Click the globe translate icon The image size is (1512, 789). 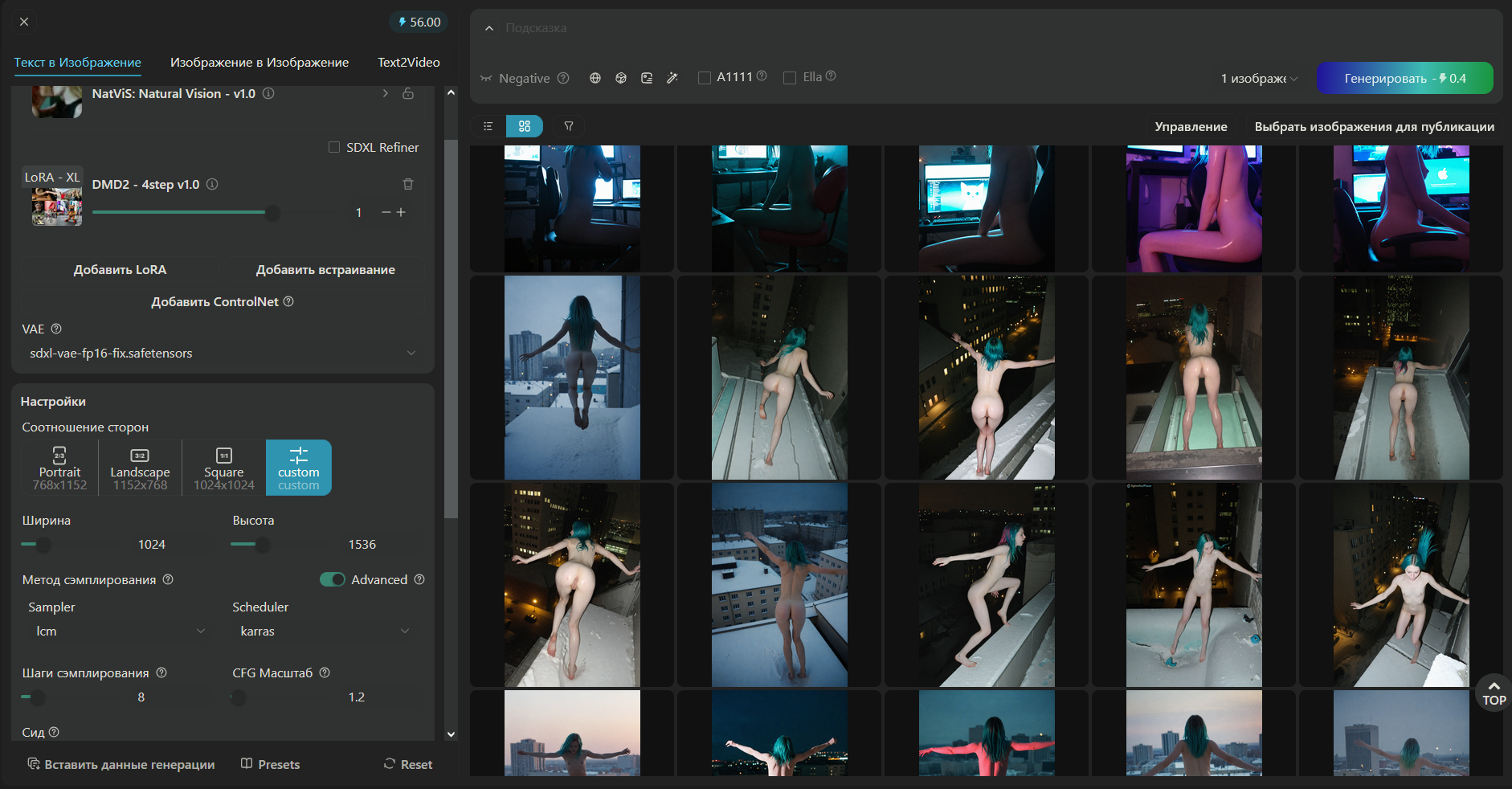tap(595, 78)
